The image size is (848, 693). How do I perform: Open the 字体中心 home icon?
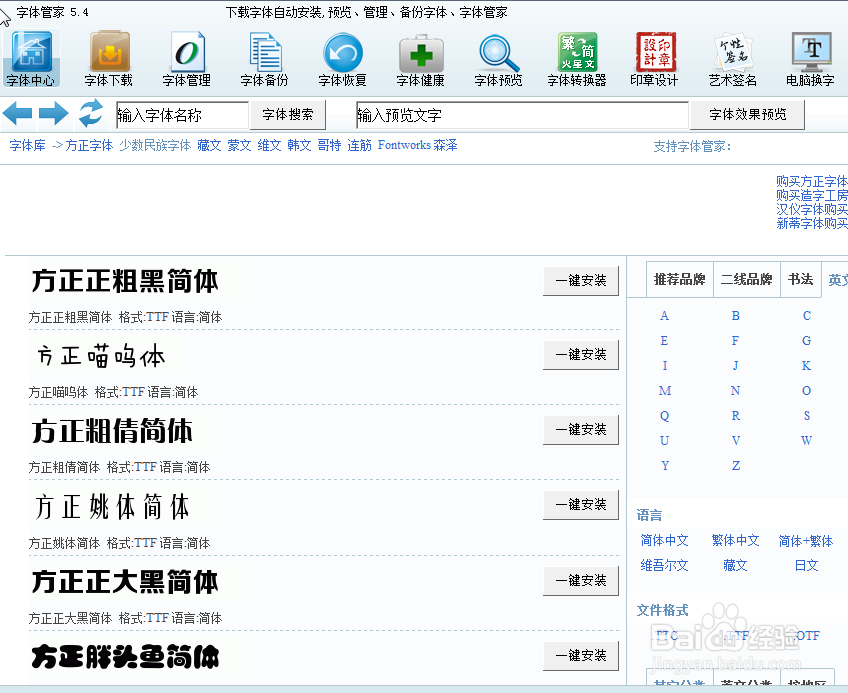click(31, 58)
